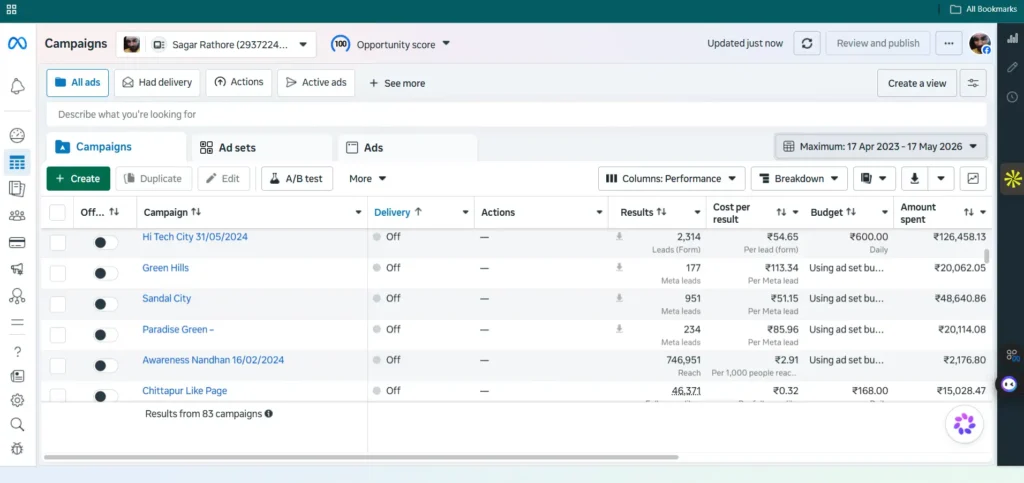Toggle on Sandal City campaign
Screen dimensions: 1024x483
106,304
